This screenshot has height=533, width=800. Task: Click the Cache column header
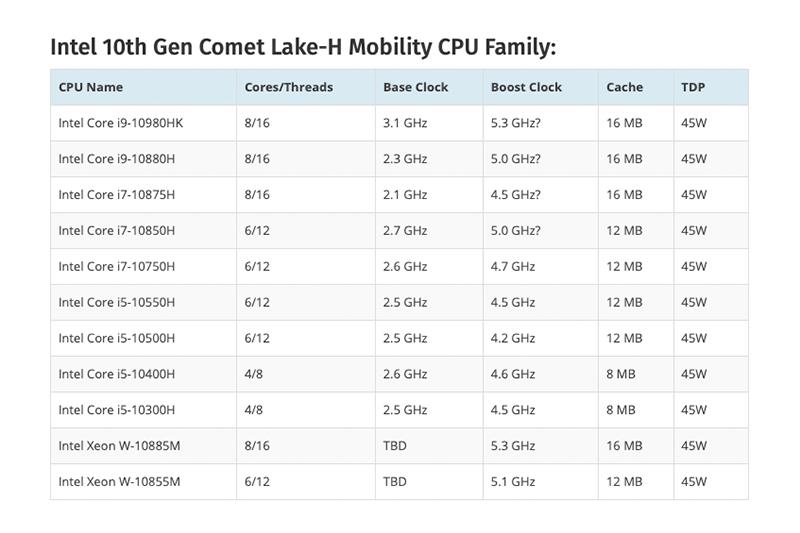624,87
